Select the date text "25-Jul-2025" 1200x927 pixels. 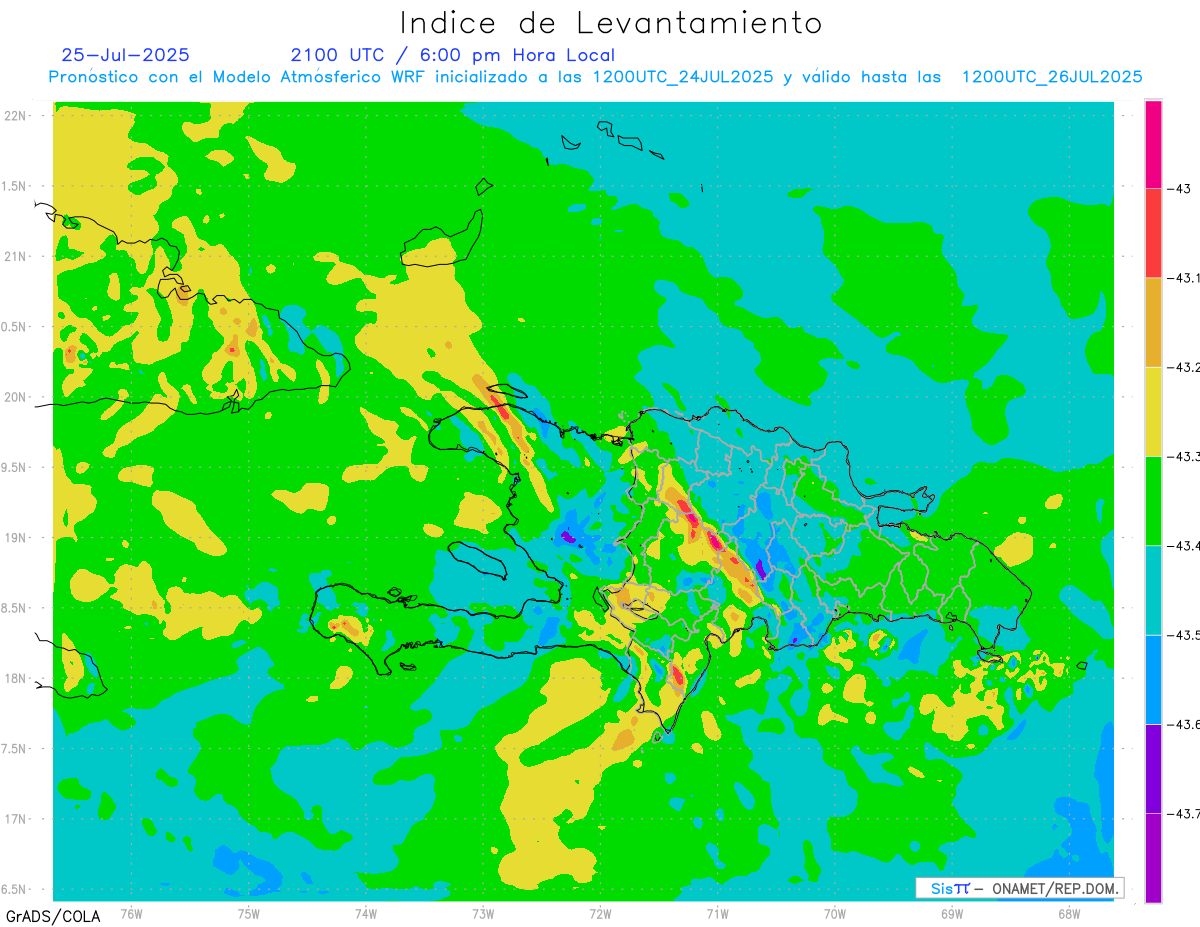[x=125, y=55]
